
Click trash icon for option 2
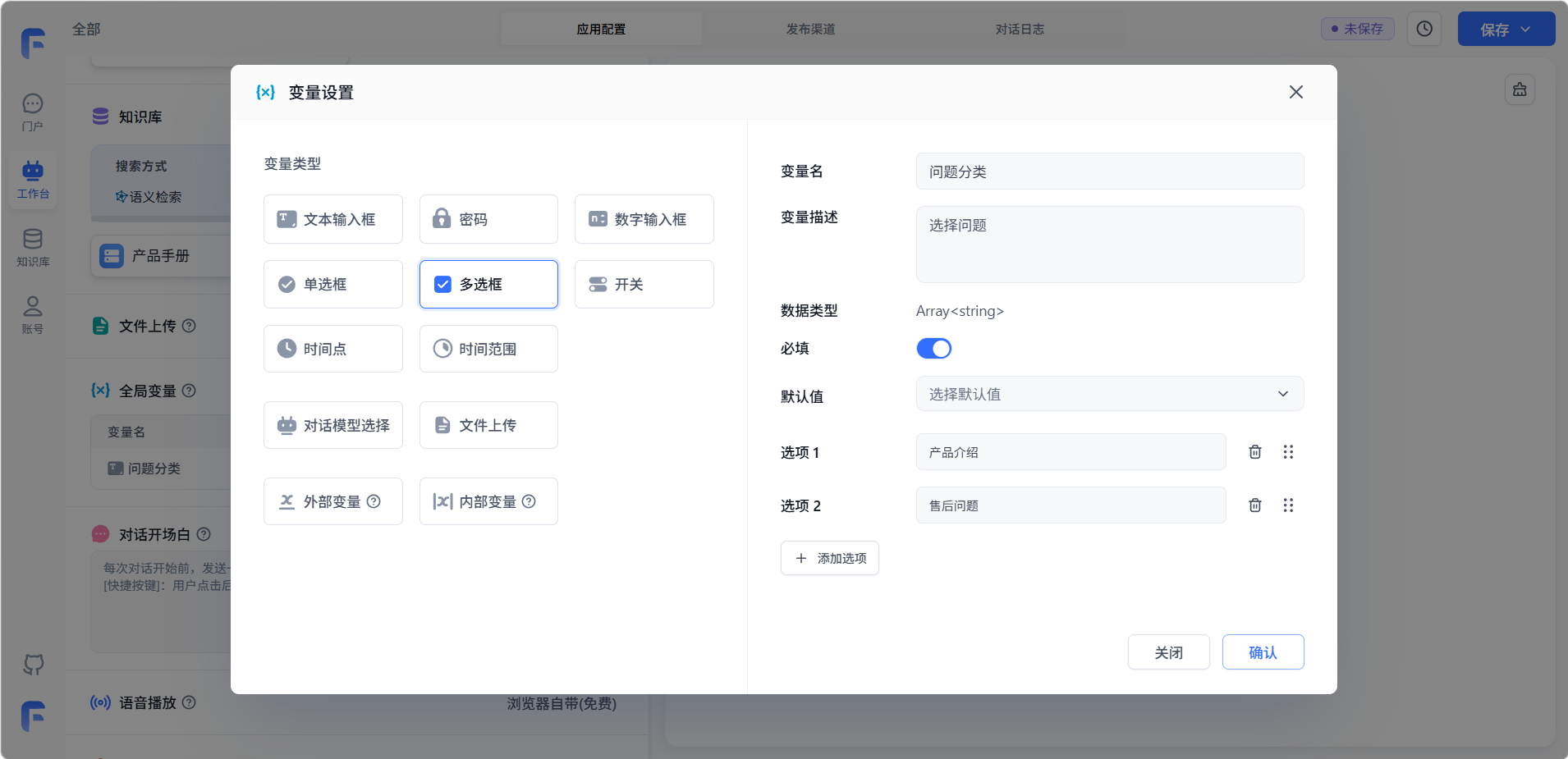coord(1254,505)
